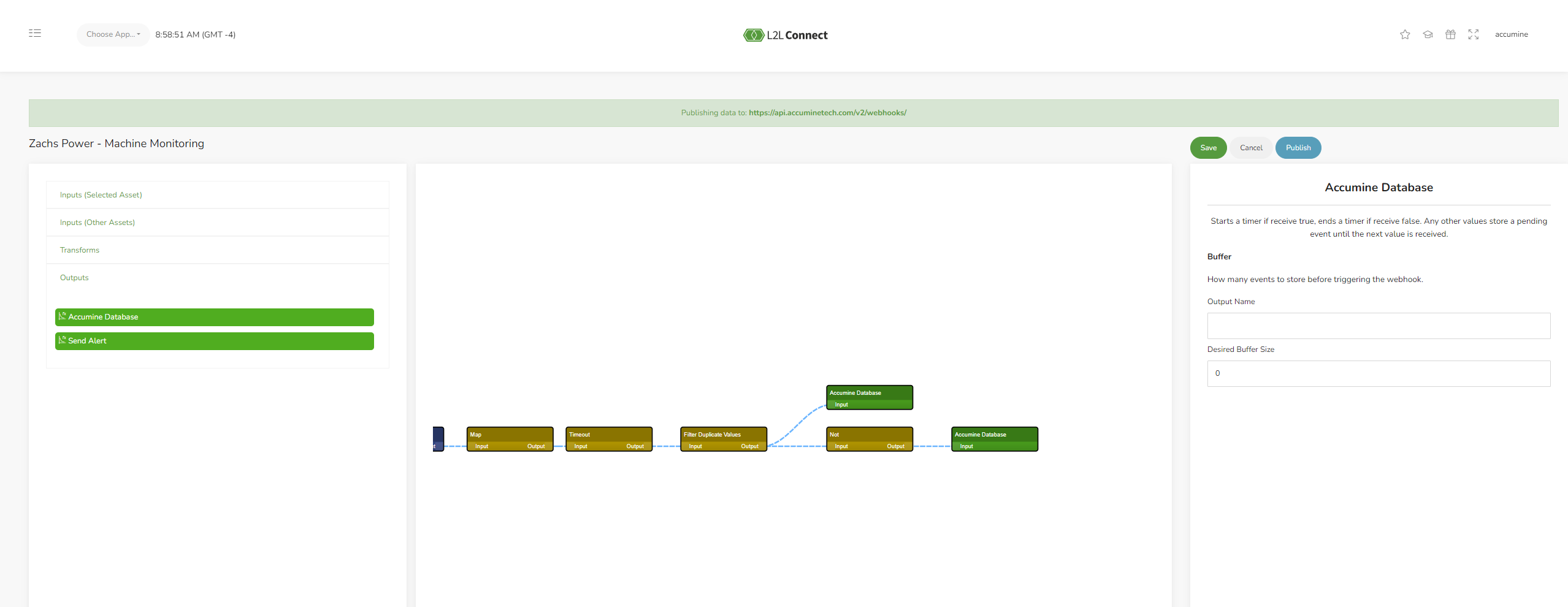This screenshot has height=607, width=1568.
Task: Click the Accumine Database panel heading
Action: tap(1379, 188)
